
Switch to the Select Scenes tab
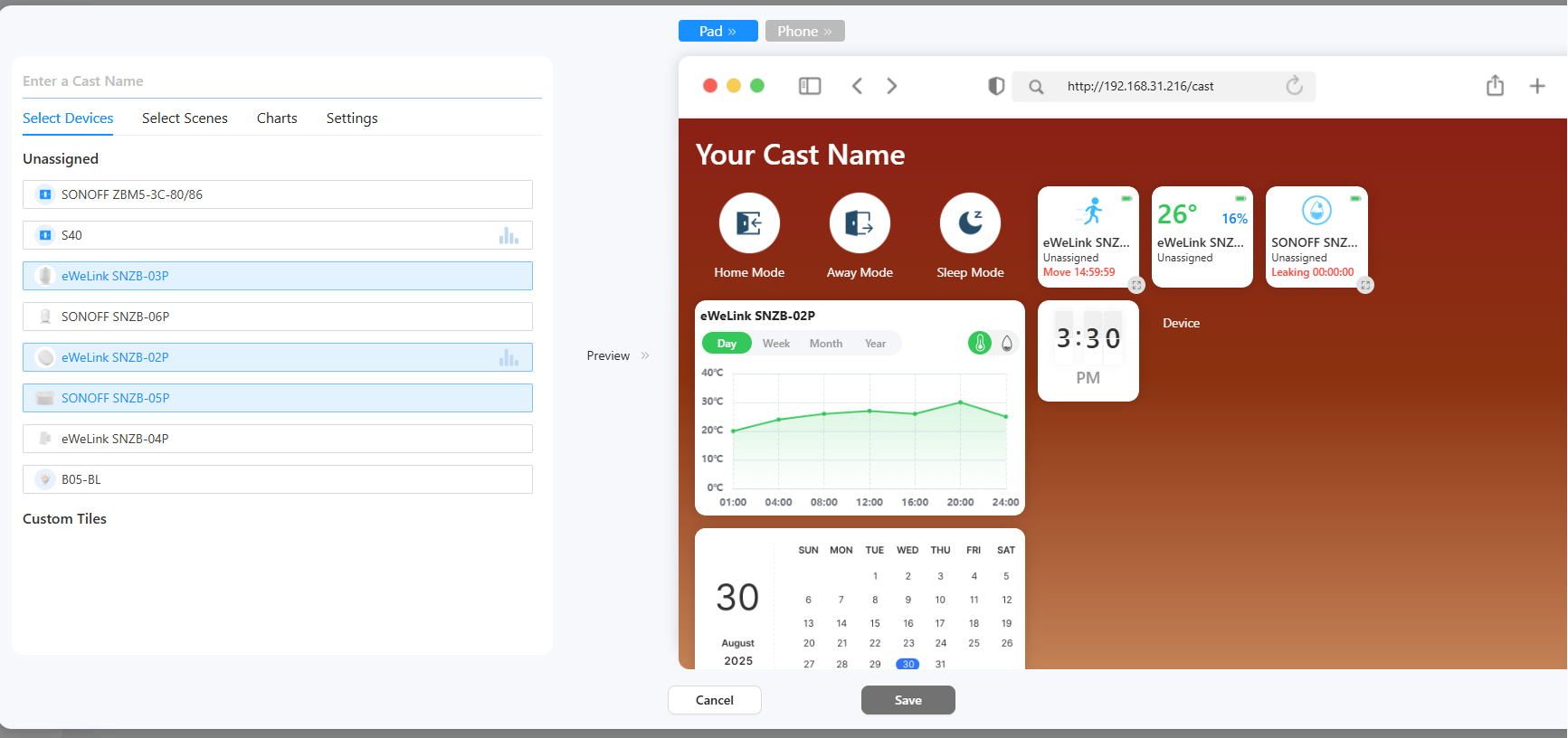tap(185, 118)
